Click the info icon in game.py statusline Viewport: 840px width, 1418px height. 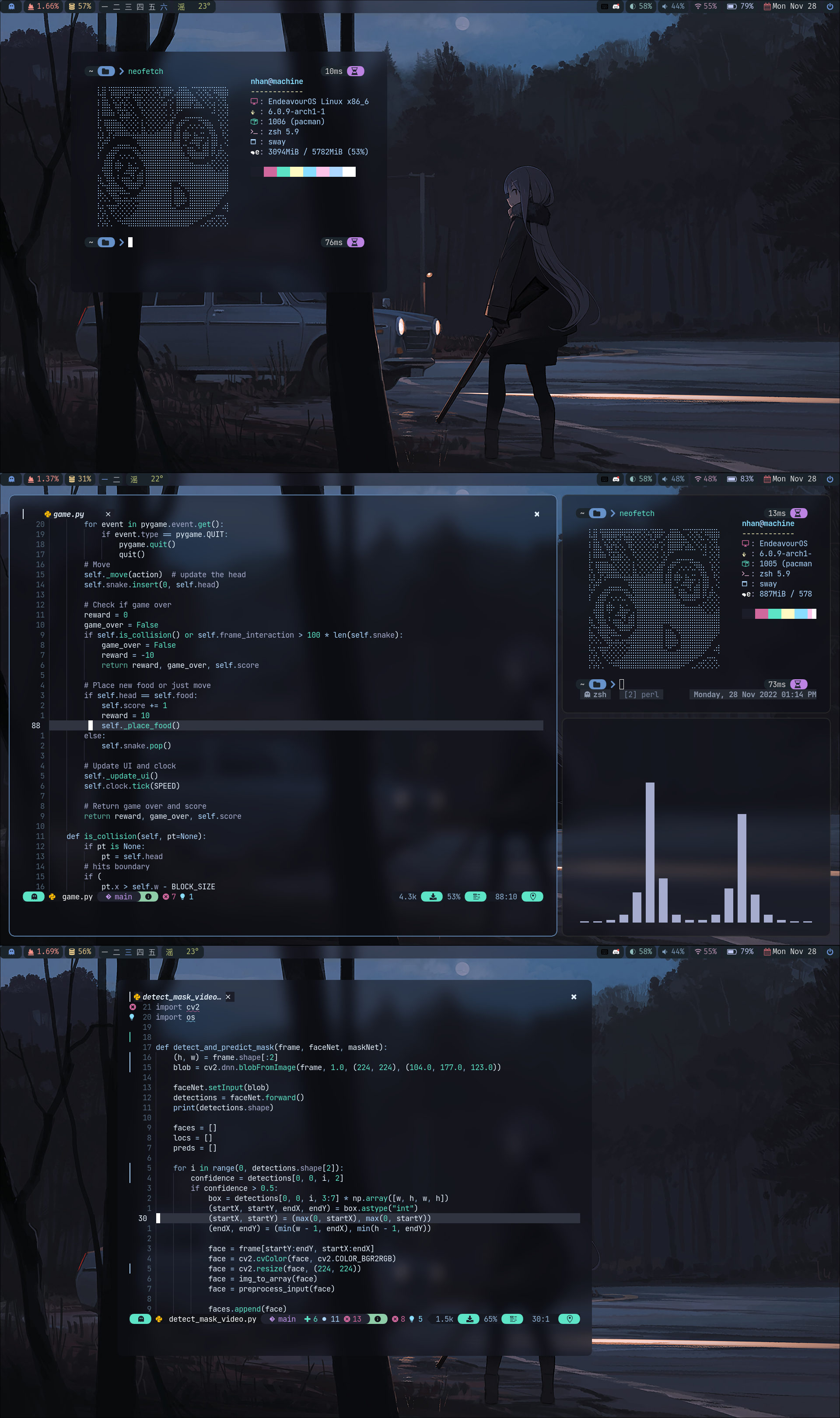[x=148, y=897]
